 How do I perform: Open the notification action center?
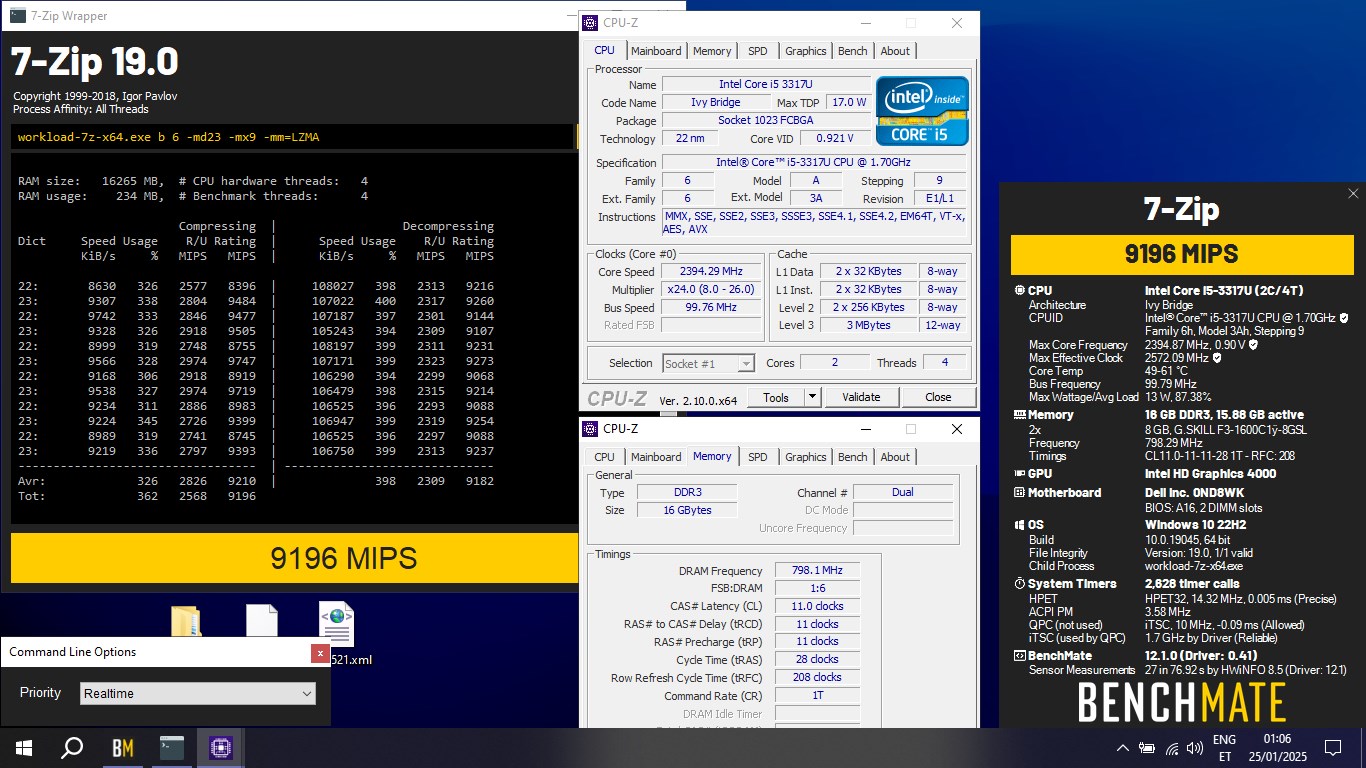1332,748
